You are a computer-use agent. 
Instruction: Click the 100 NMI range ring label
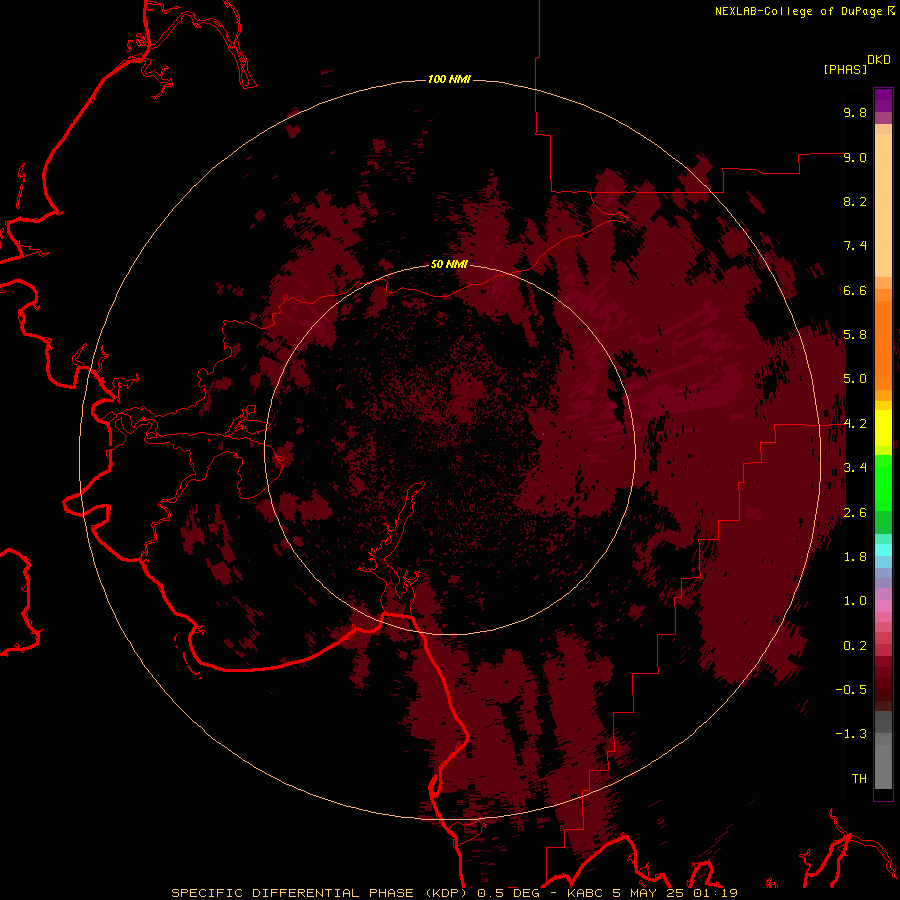449,79
